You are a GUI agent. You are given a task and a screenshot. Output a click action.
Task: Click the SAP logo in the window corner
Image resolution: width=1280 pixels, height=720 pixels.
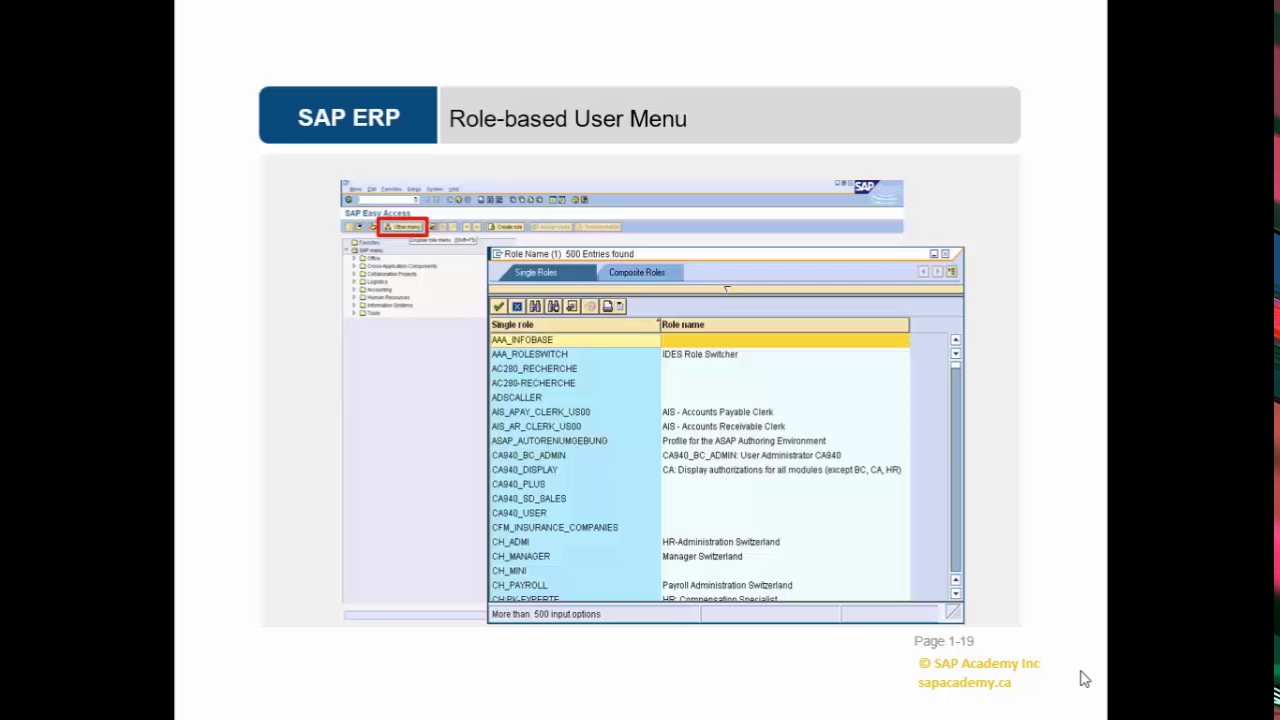click(866, 187)
